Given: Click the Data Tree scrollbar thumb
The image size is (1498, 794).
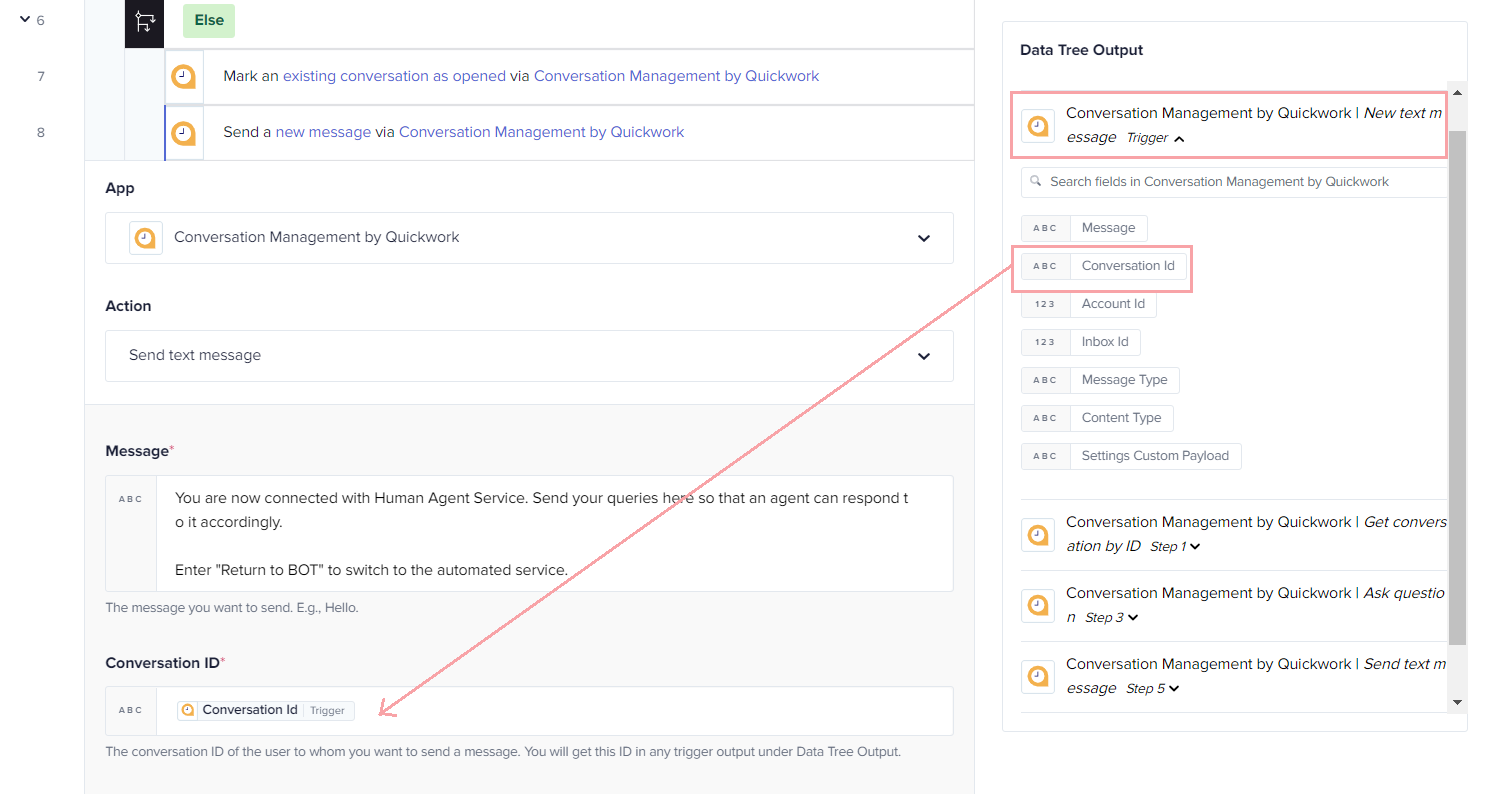Looking at the screenshot, I should point(1457,387).
